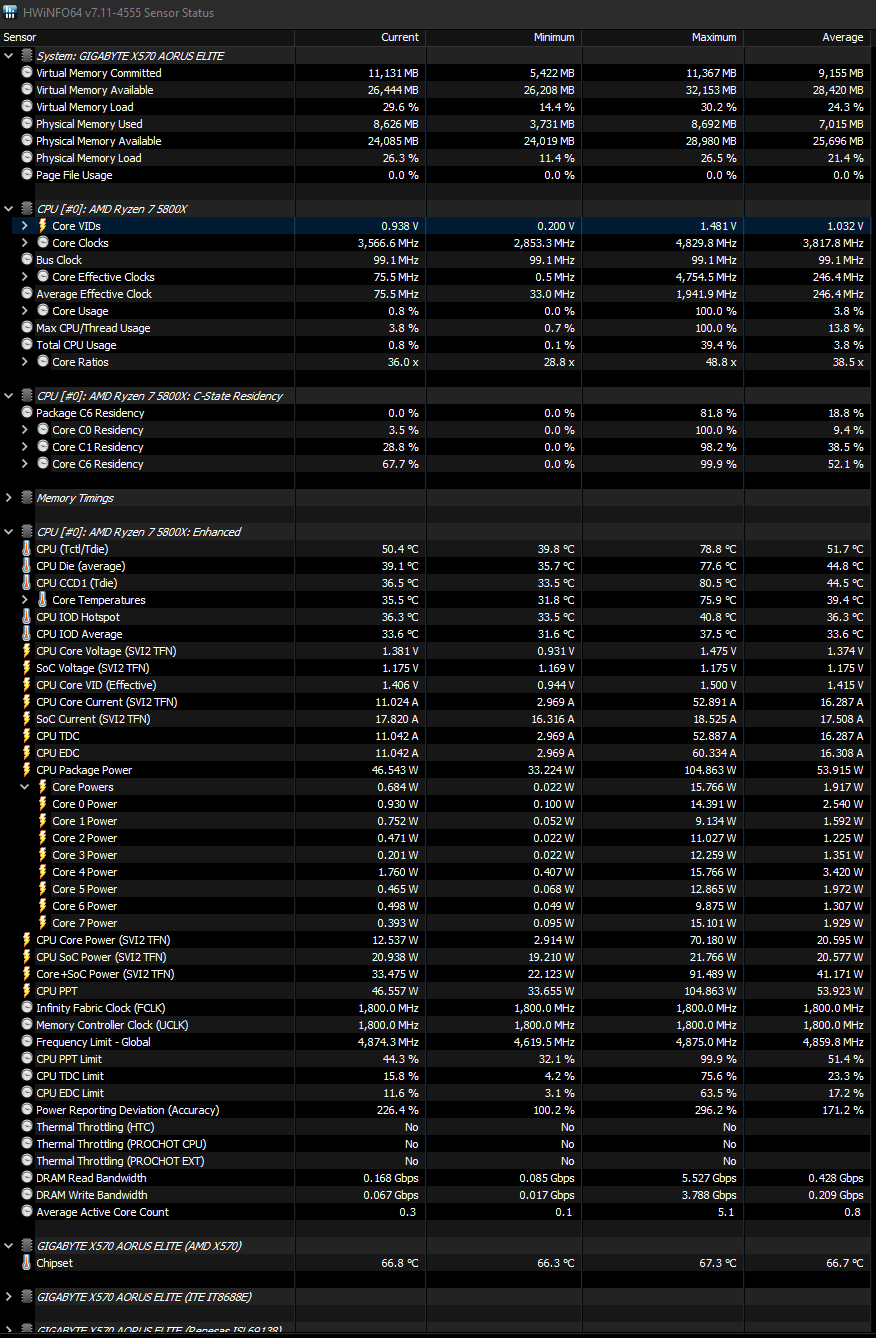Viewport: 876px width, 1338px height.
Task: Collapse the C-State Residency section
Action: (x=9, y=396)
